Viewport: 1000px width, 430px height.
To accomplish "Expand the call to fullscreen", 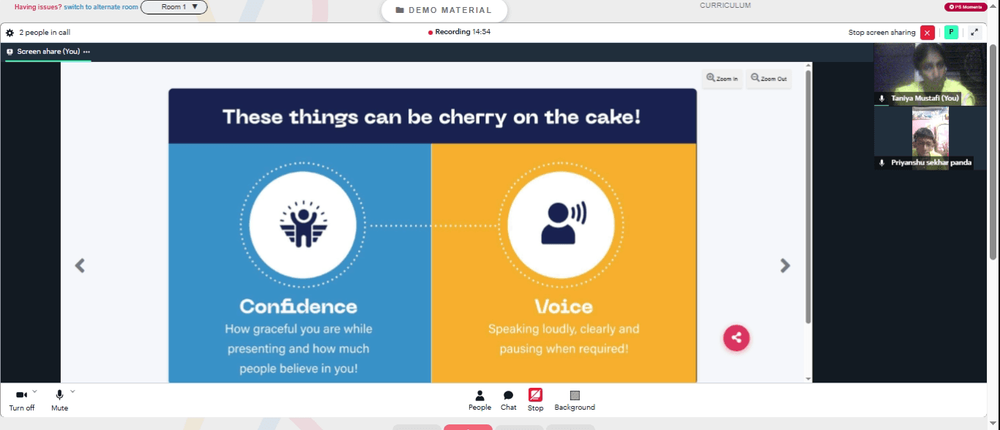I will 974,33.
